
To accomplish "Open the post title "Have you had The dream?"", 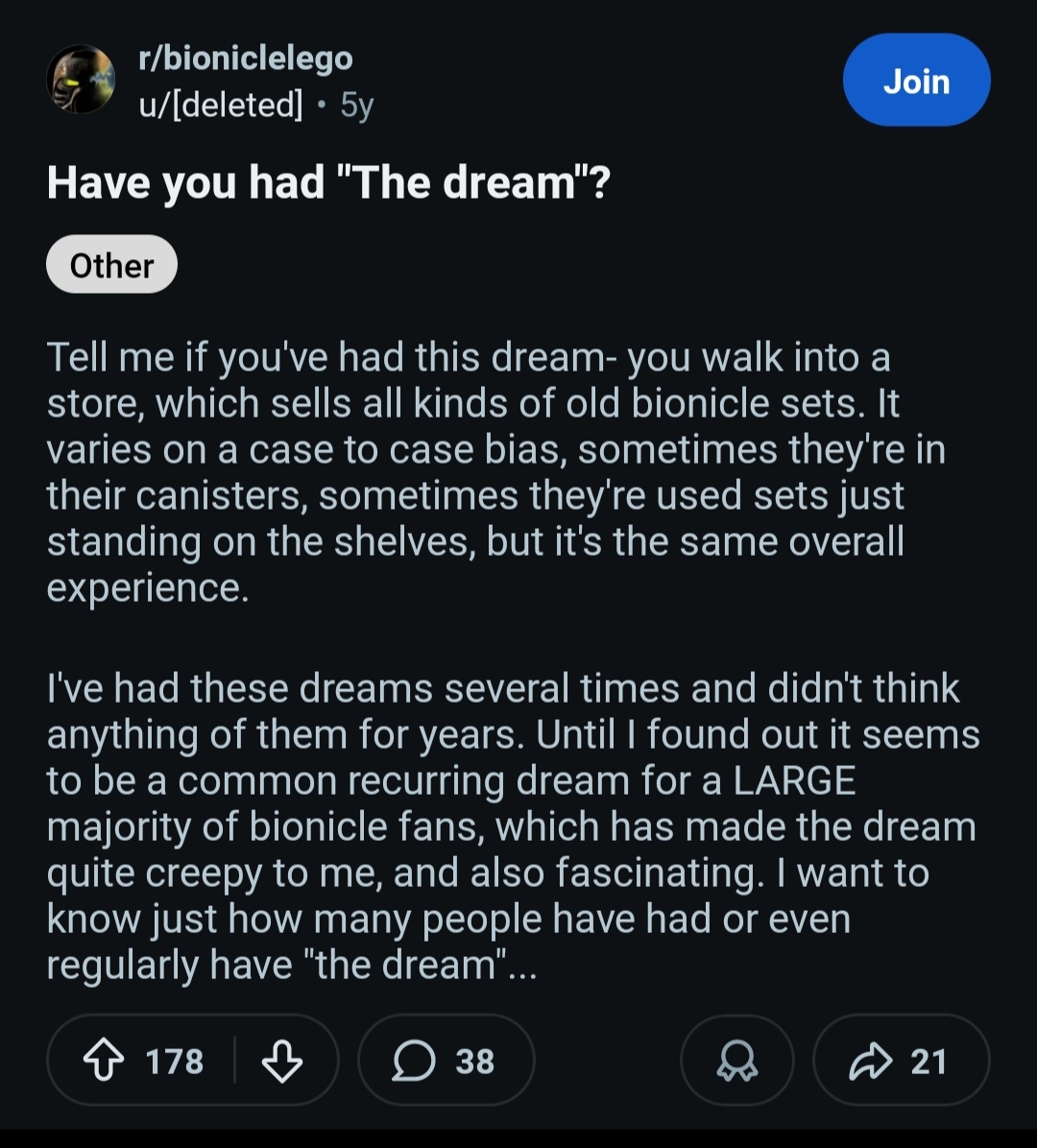I will pyautogui.click(x=328, y=181).
